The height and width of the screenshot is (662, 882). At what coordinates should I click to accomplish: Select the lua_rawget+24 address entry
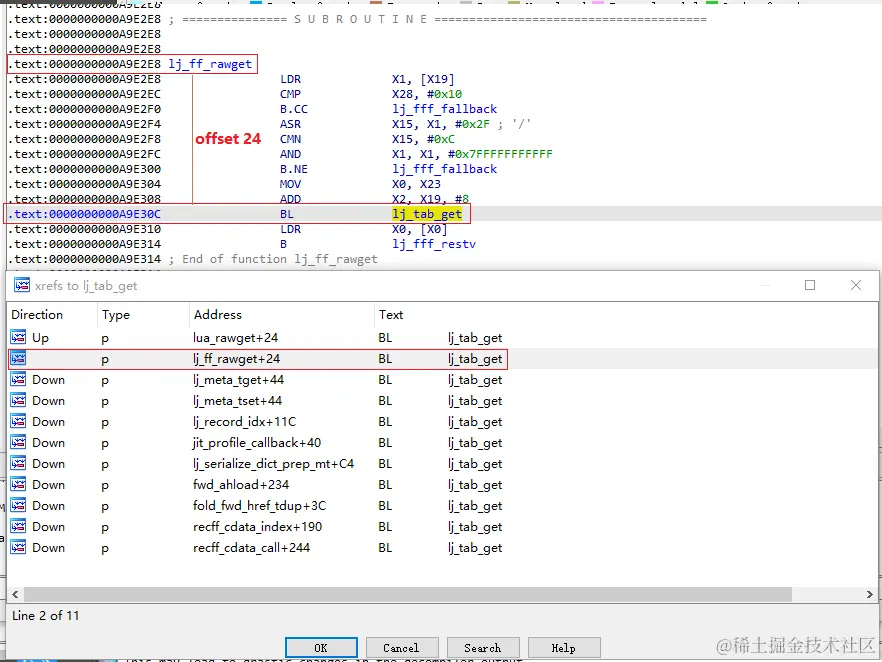(x=235, y=337)
